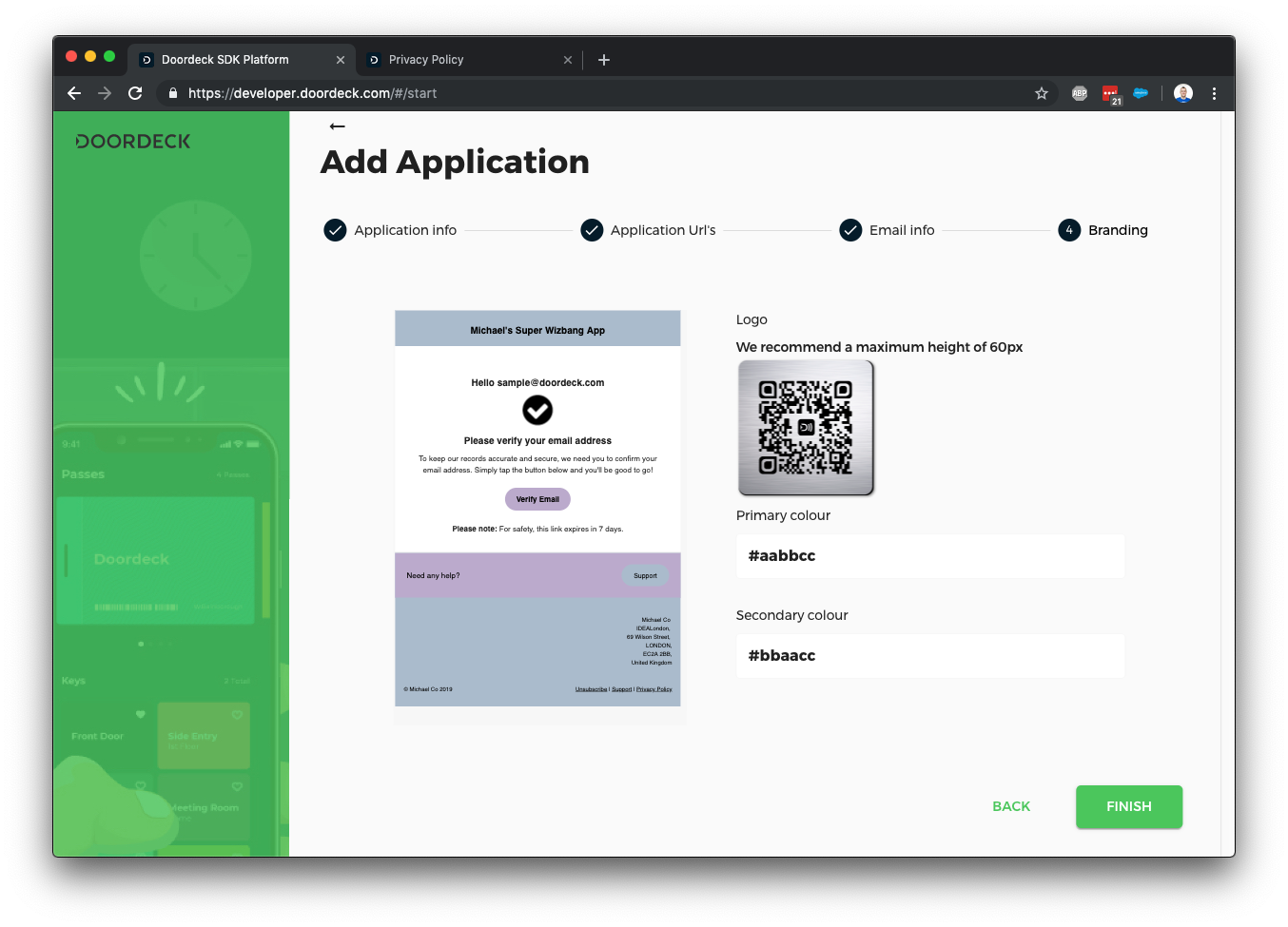
Task: Click the Chrome profile avatar
Action: click(x=1182, y=93)
